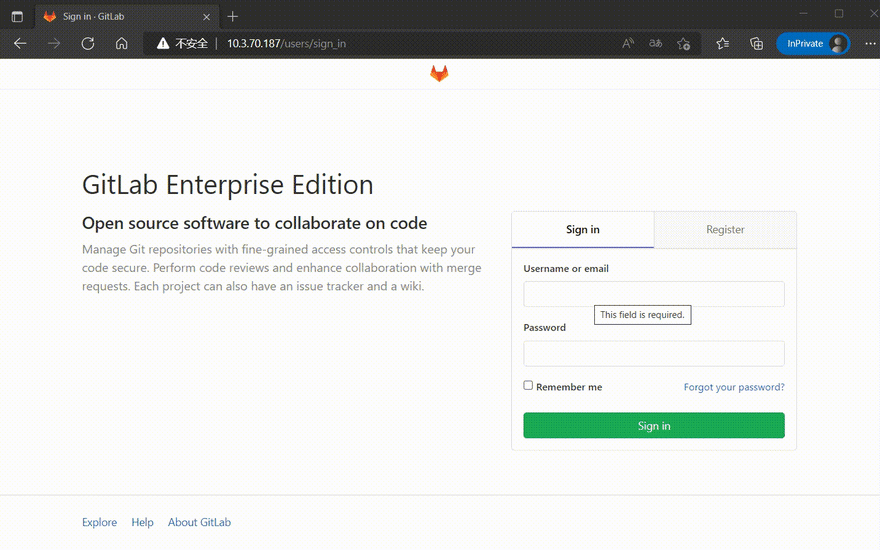
Task: Switch to the Sign in tab
Action: point(583,230)
